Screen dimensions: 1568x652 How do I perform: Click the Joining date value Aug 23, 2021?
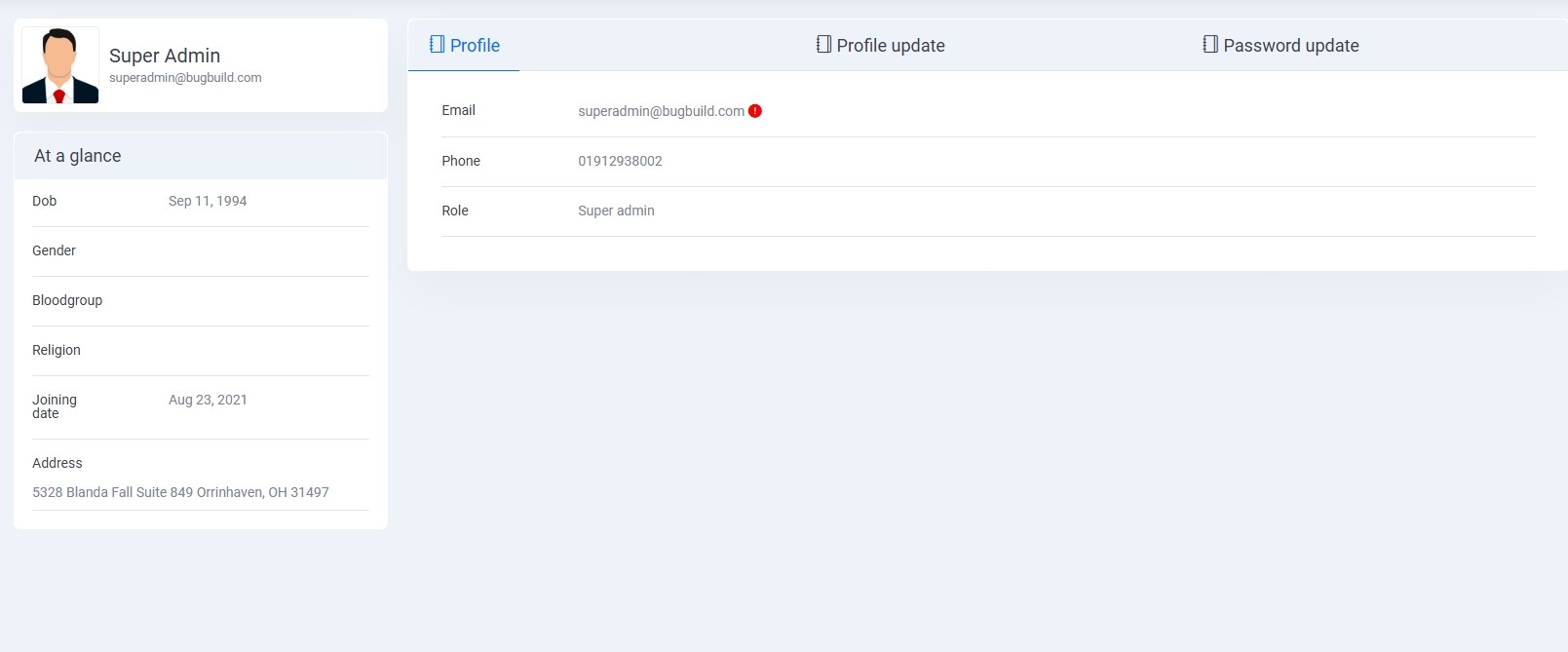click(x=208, y=400)
